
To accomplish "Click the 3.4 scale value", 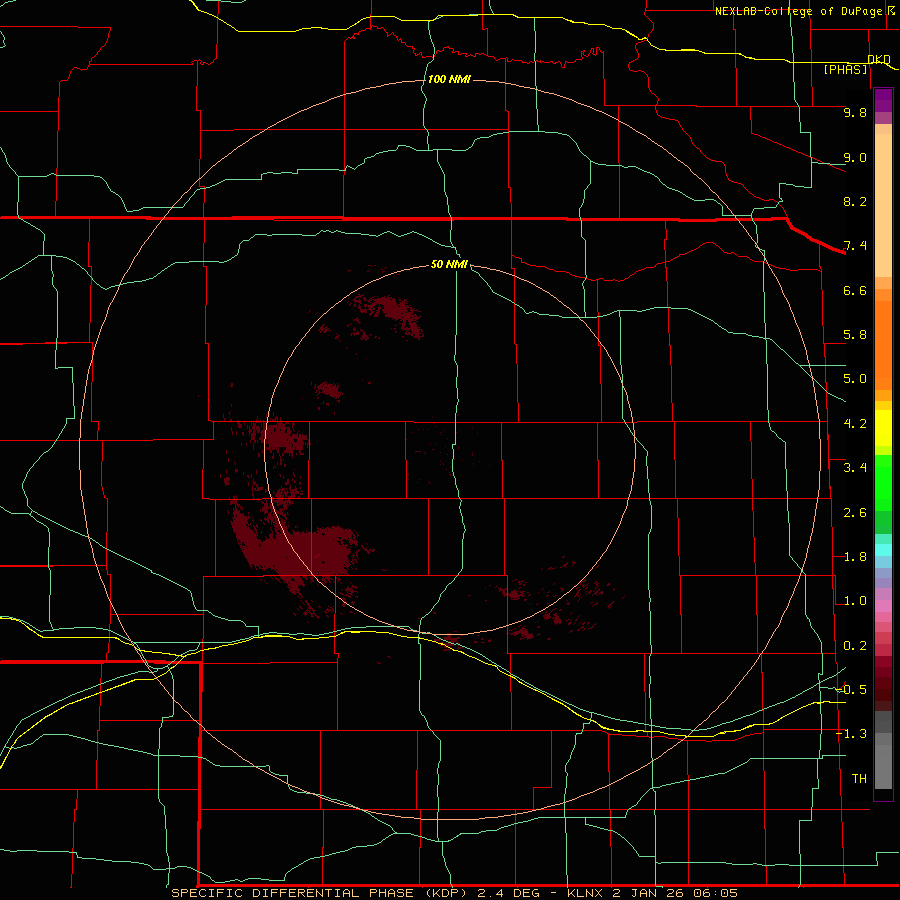I will 855,468.
